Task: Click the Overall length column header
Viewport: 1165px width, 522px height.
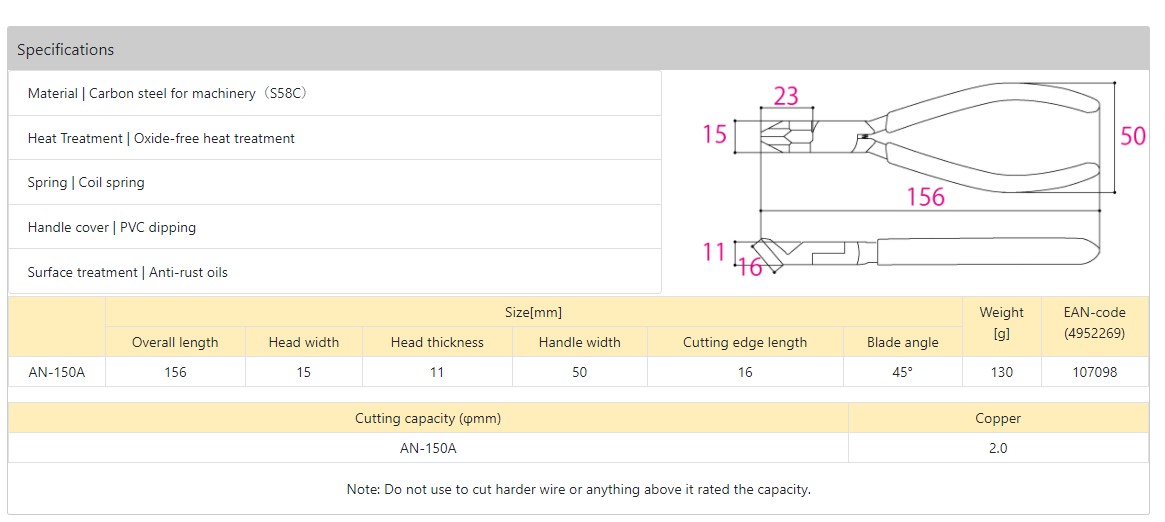Action: [x=175, y=342]
